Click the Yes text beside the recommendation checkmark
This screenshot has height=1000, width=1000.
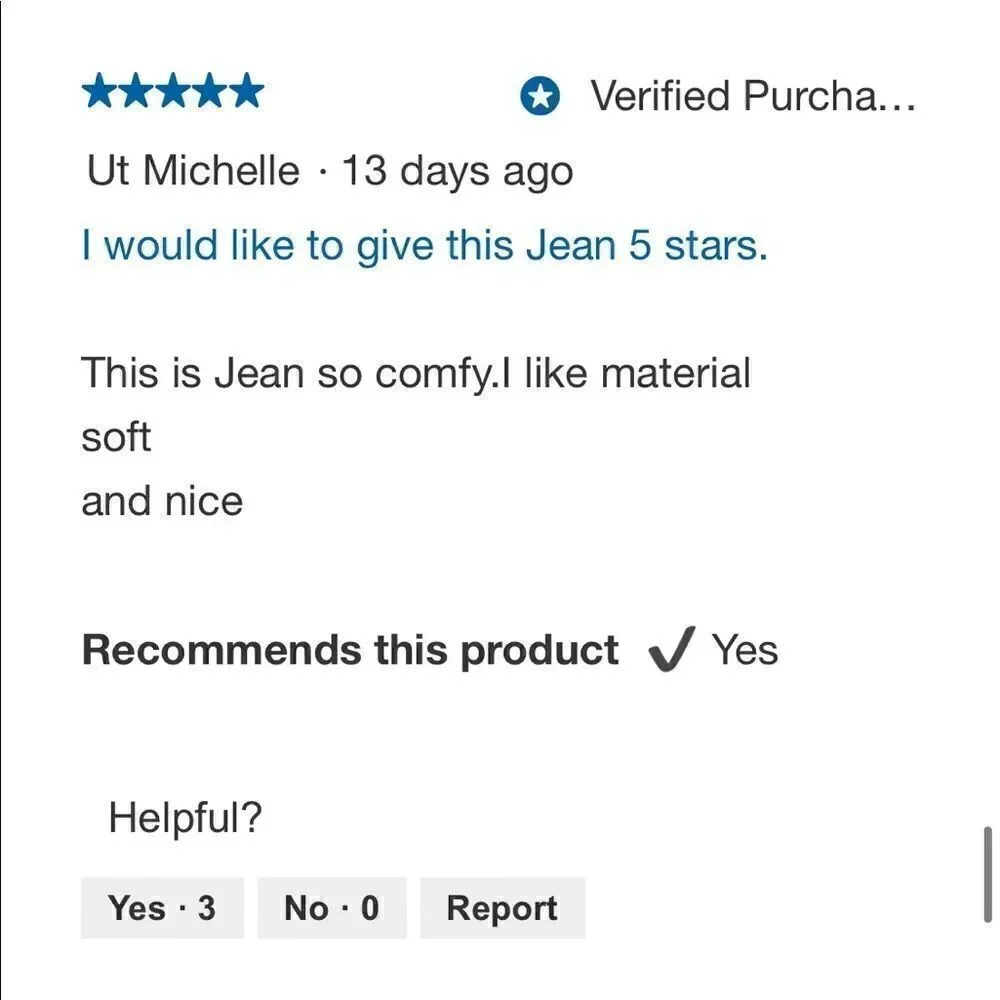pos(744,651)
